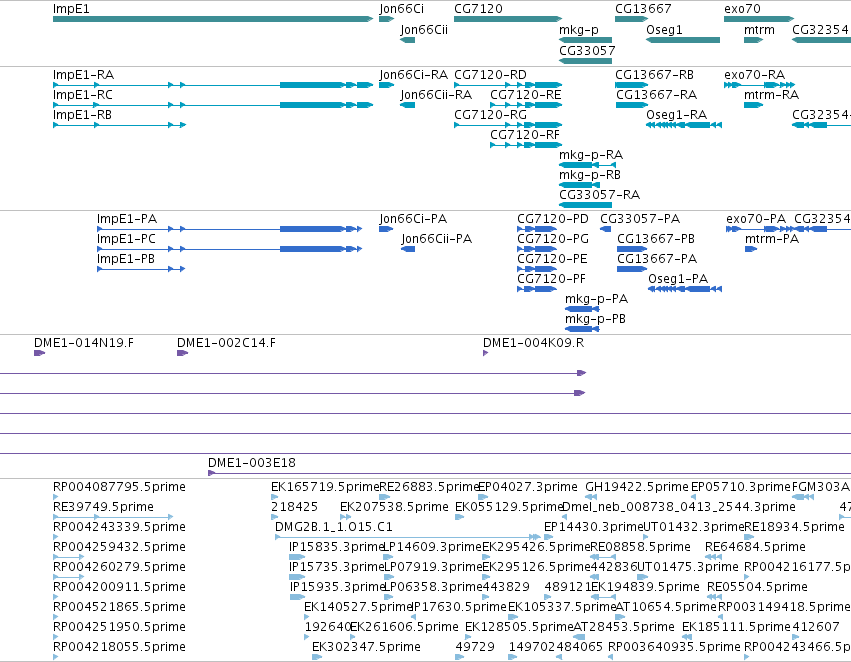Select EST RE08858.5prime
This screenshot has width=851, height=662.
click(x=602, y=557)
